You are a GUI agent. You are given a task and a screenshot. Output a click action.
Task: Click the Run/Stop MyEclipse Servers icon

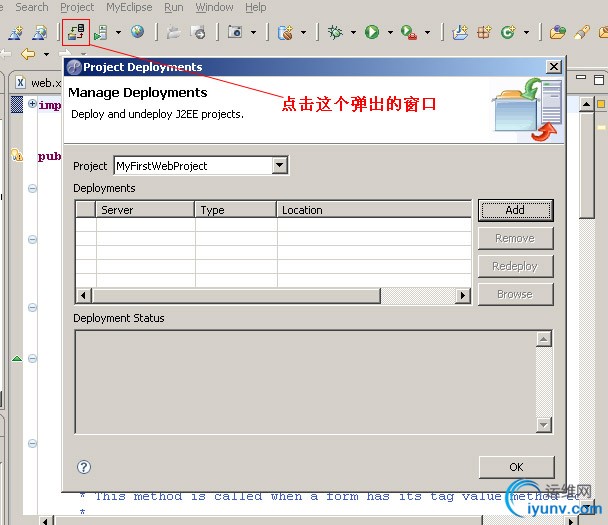101,32
